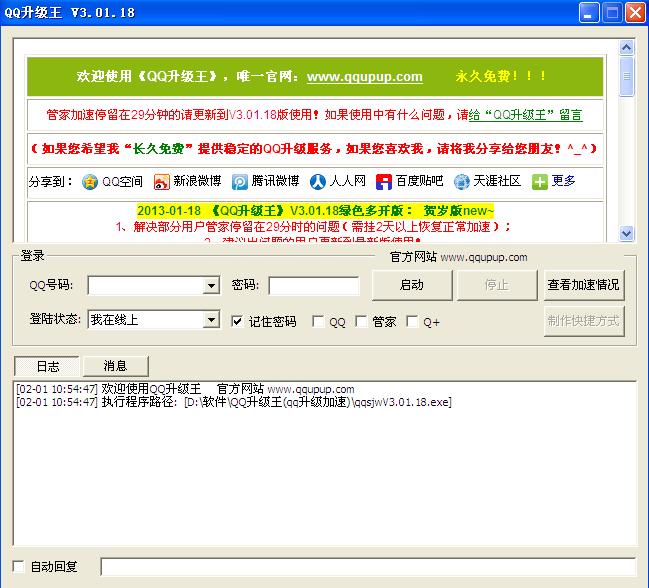649x588 pixels.
Task: Click the scrollbar up arrow
Action: (627, 48)
